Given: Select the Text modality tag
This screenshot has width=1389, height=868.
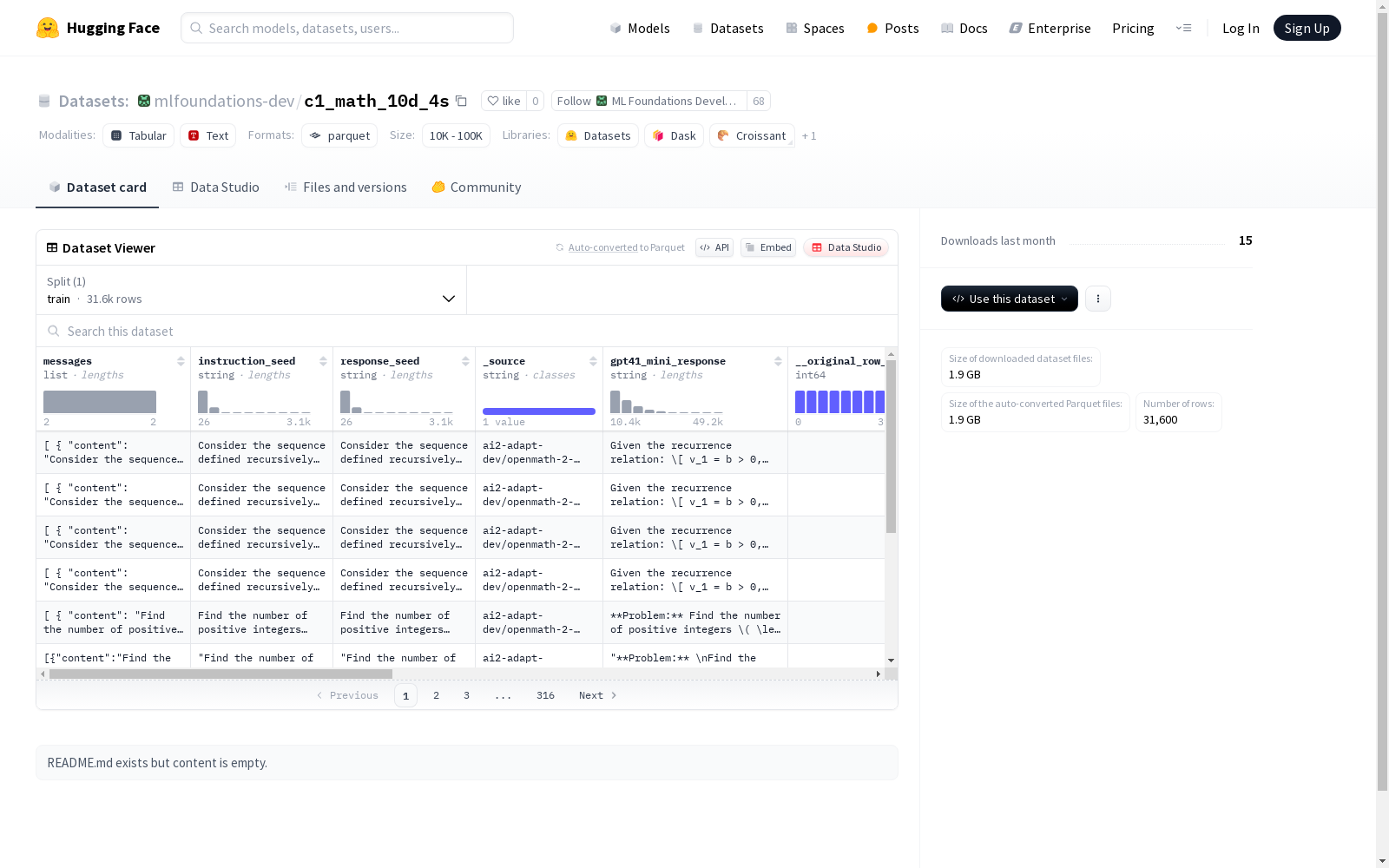Looking at the screenshot, I should pos(208,135).
